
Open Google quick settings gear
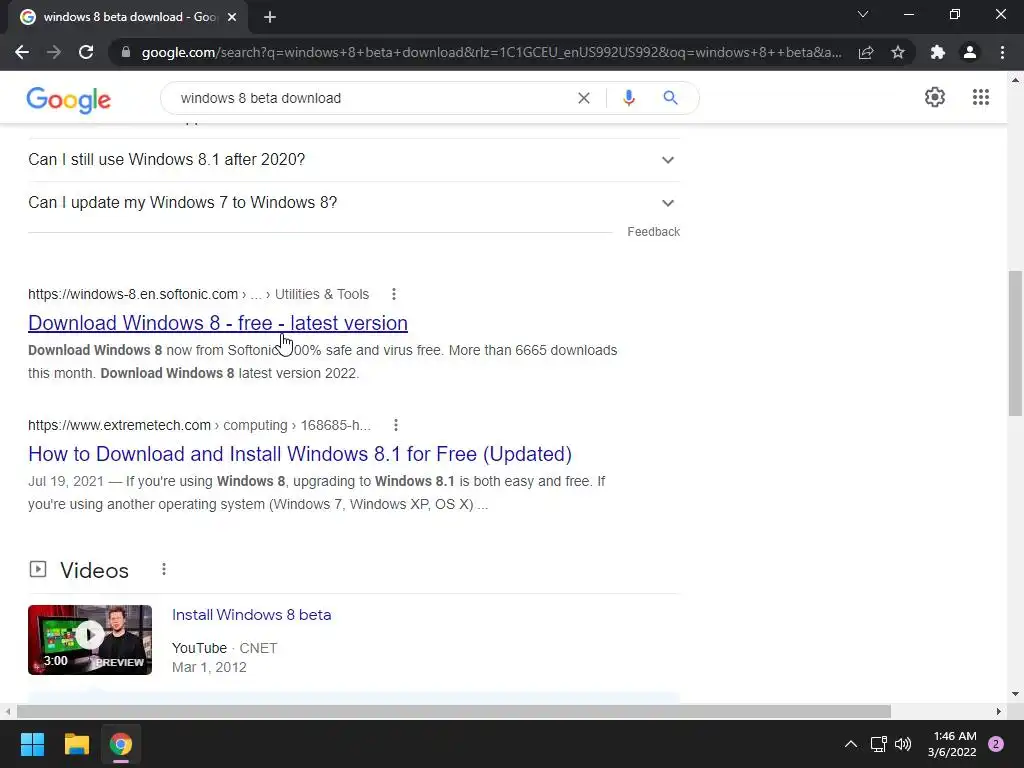pos(935,97)
